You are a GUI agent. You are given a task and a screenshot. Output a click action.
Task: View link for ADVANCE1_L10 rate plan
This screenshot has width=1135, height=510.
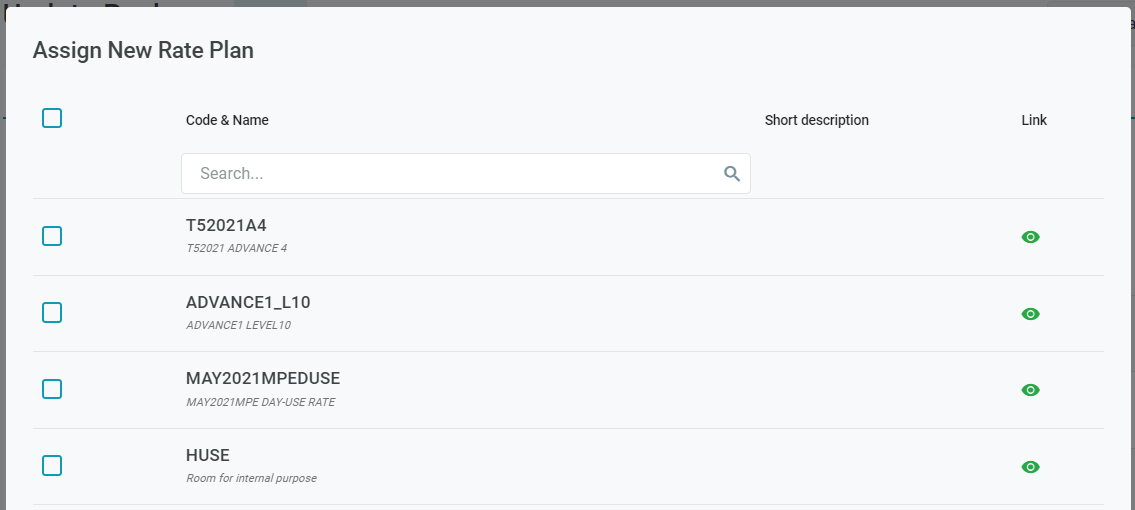1031,314
